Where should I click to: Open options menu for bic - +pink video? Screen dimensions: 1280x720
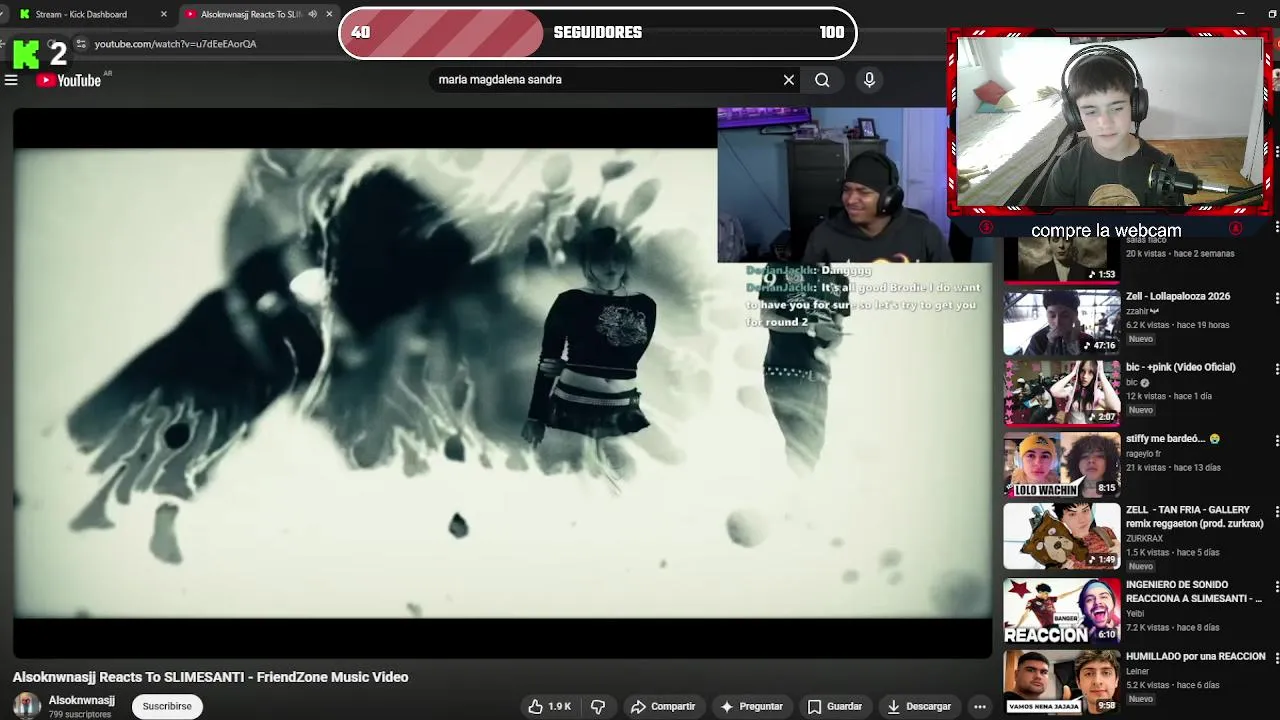[1276, 369]
